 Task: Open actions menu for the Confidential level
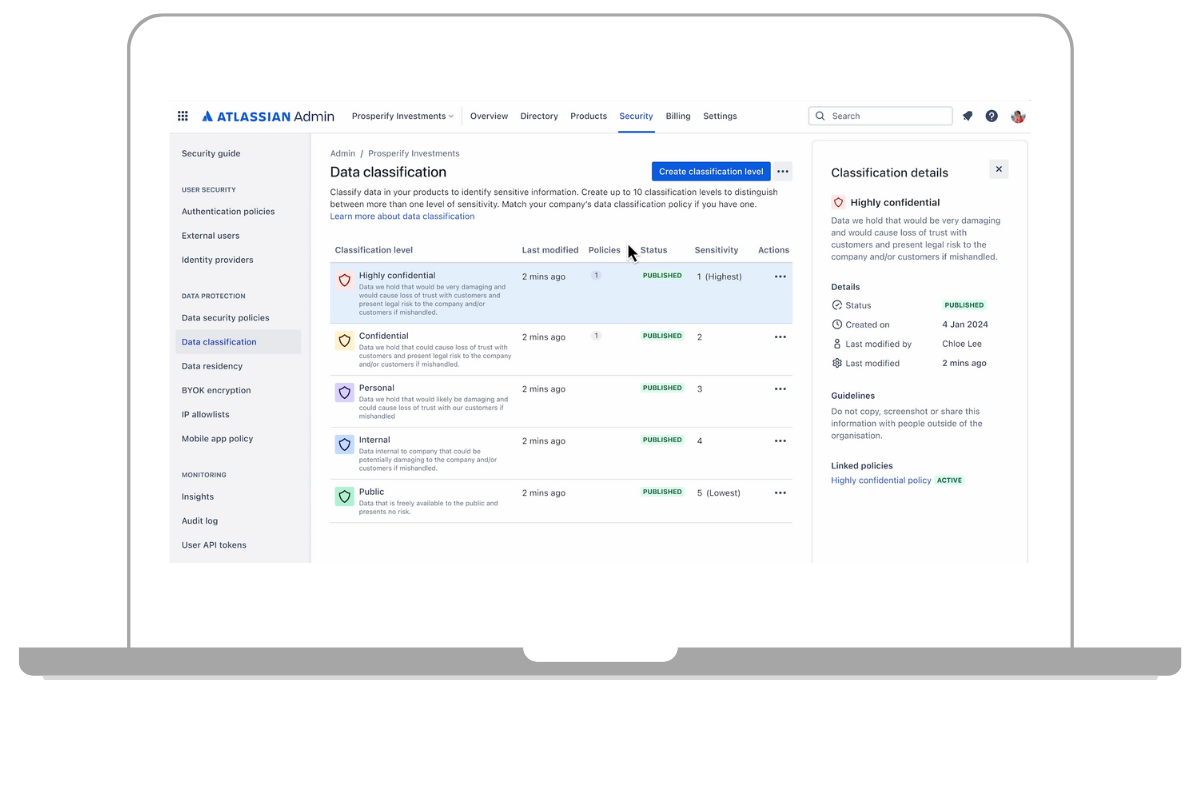click(780, 337)
